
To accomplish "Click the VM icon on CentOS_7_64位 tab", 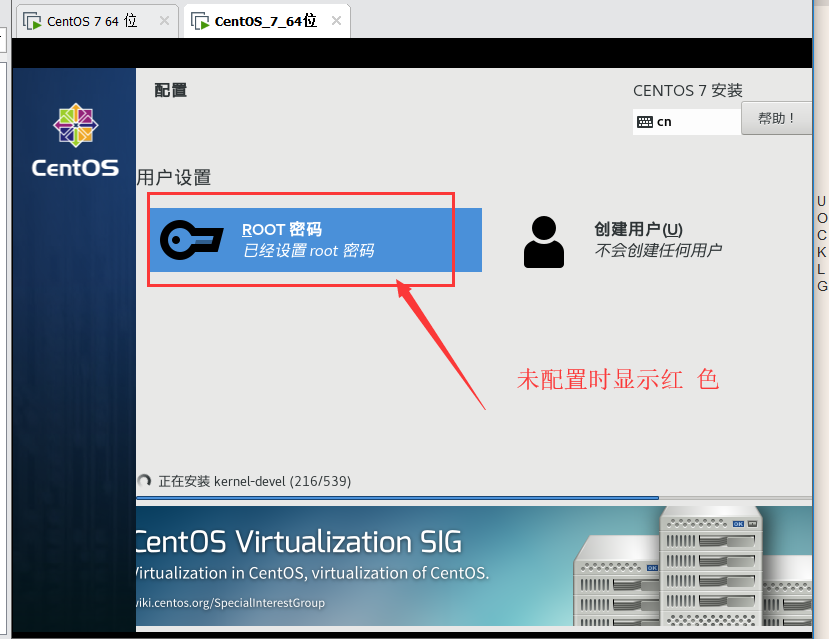I will click(200, 21).
